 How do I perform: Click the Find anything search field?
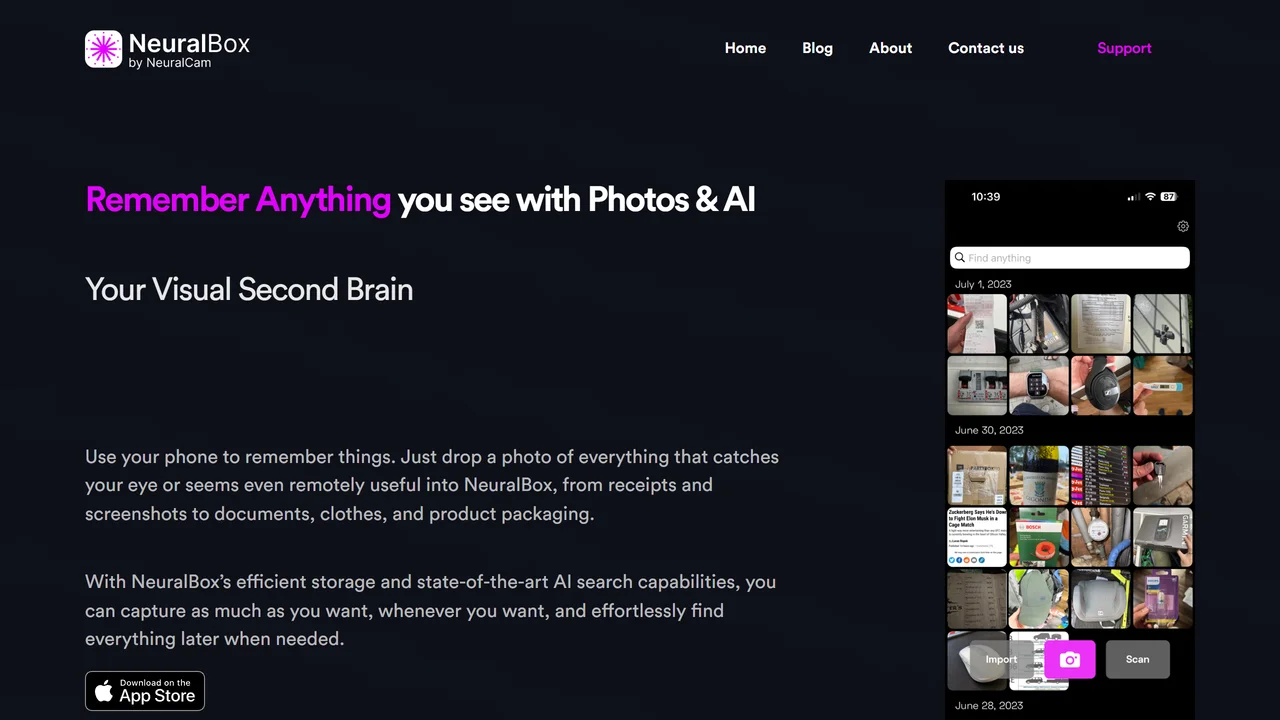(x=1070, y=258)
